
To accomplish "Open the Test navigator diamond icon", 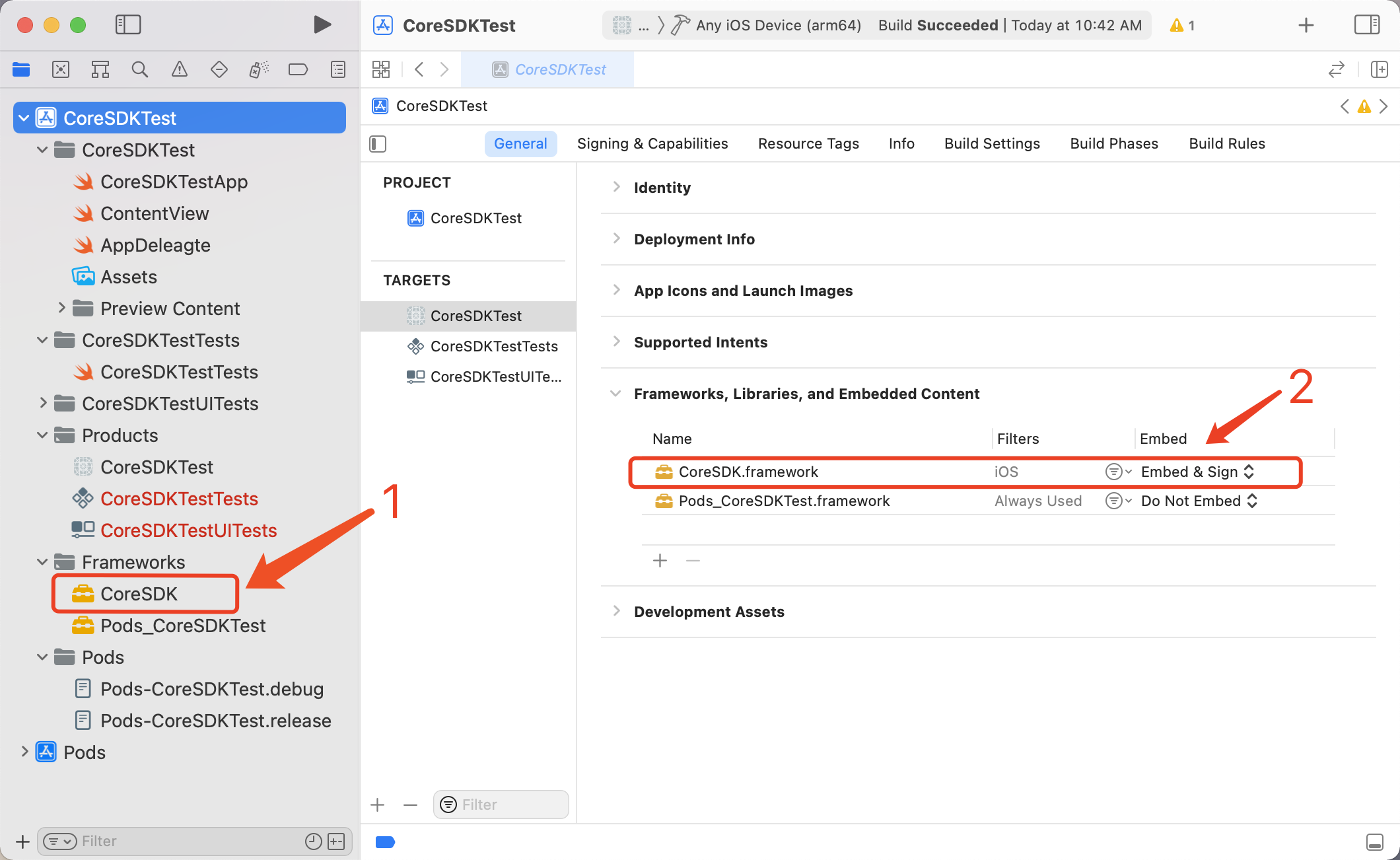I will 219,69.
